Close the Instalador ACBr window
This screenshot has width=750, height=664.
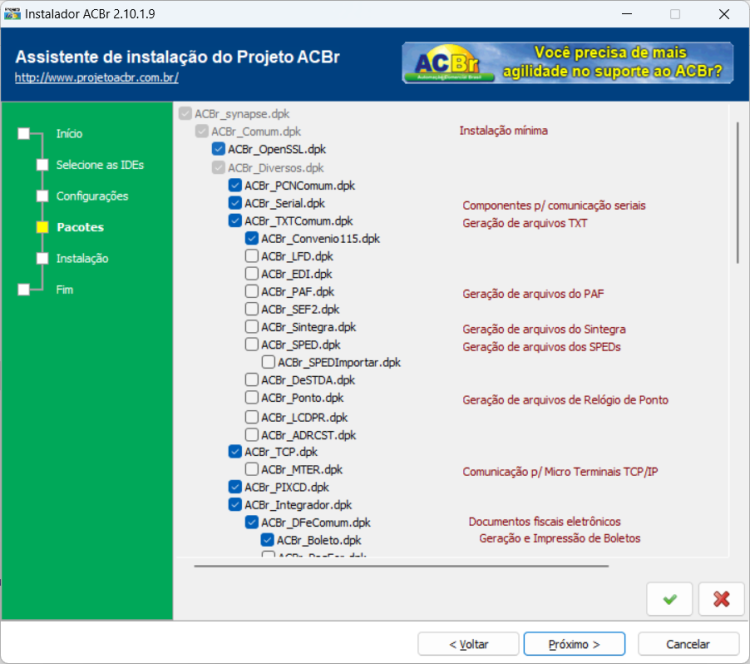(x=724, y=14)
